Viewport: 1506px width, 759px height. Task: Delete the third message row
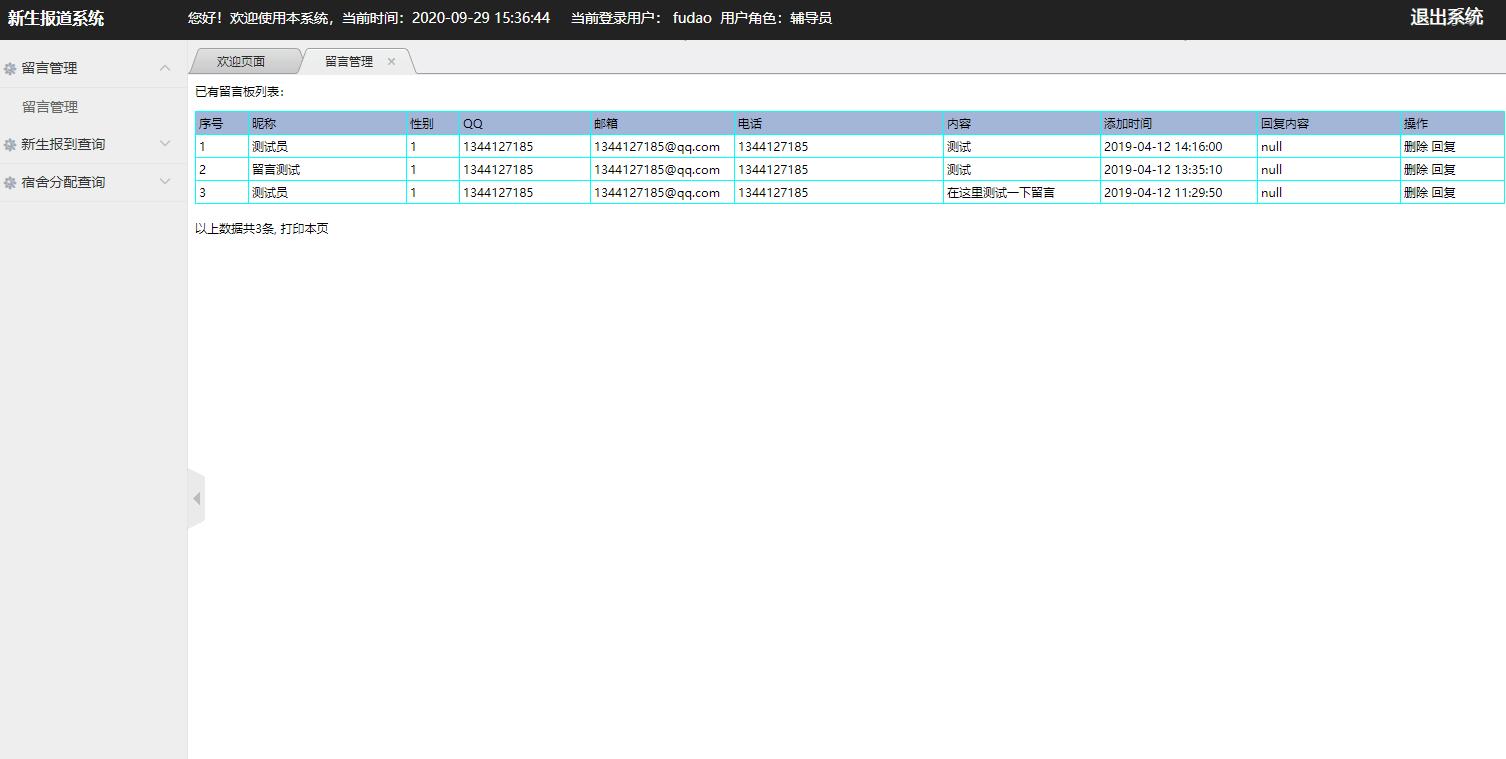pos(1415,193)
